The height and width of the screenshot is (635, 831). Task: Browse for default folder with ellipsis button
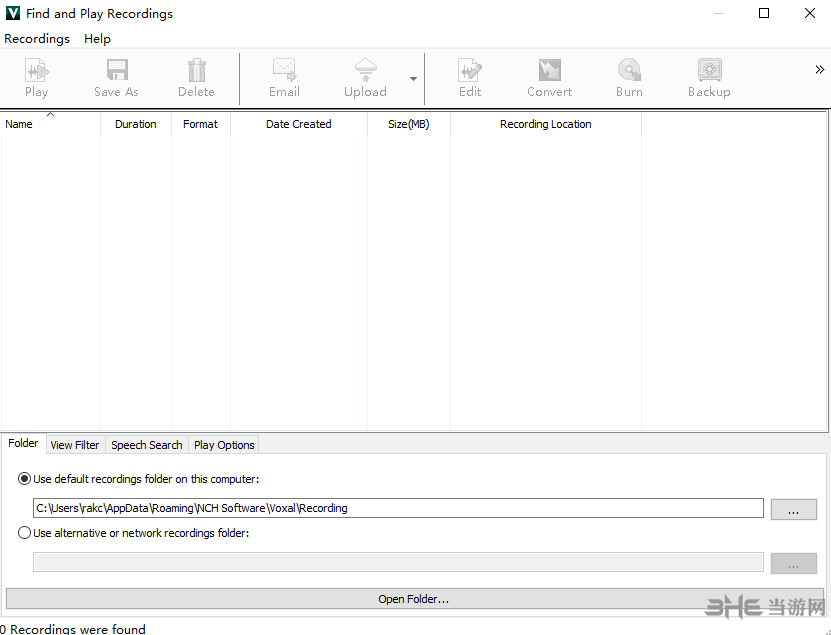[x=793, y=509]
